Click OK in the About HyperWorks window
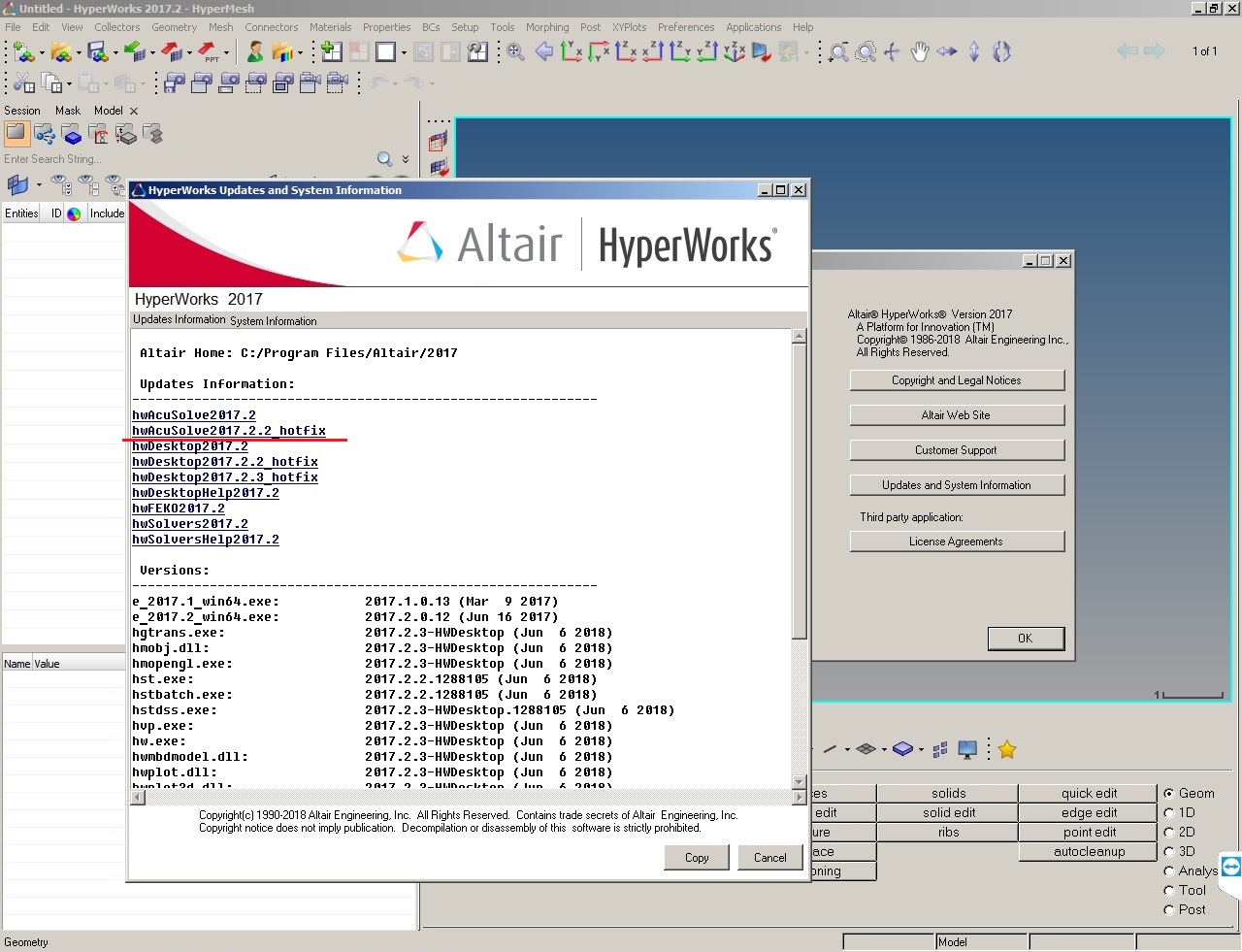 pos(1026,639)
